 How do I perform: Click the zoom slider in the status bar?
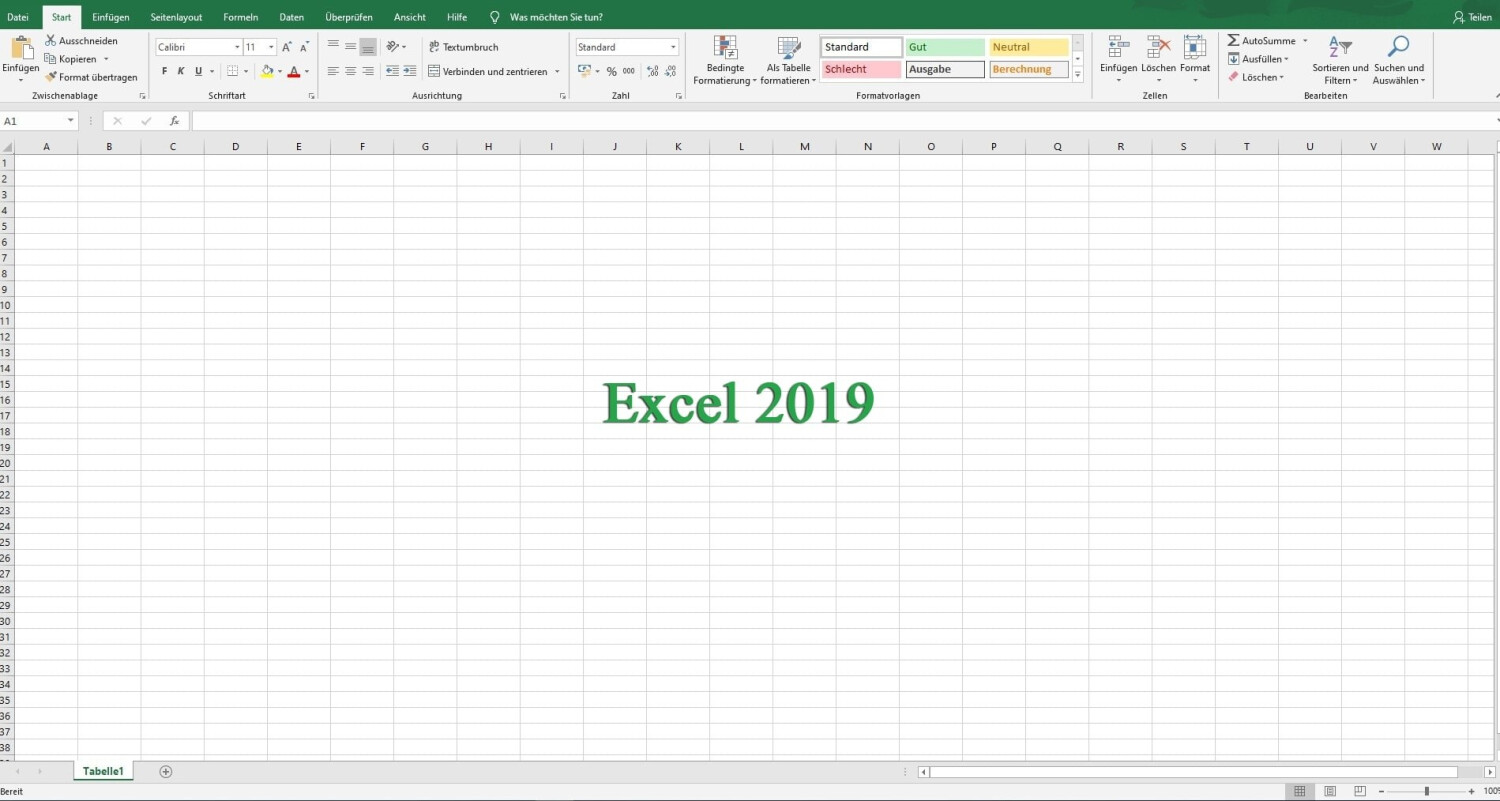point(1426,791)
